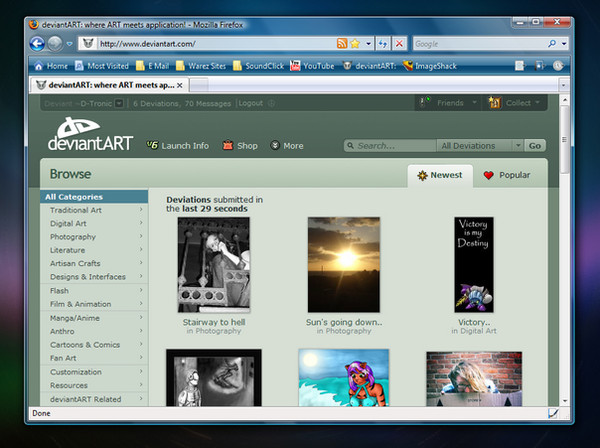Open the Victory is my Destiny thumbnail
This screenshot has height=448, width=600.
[x=474, y=265]
